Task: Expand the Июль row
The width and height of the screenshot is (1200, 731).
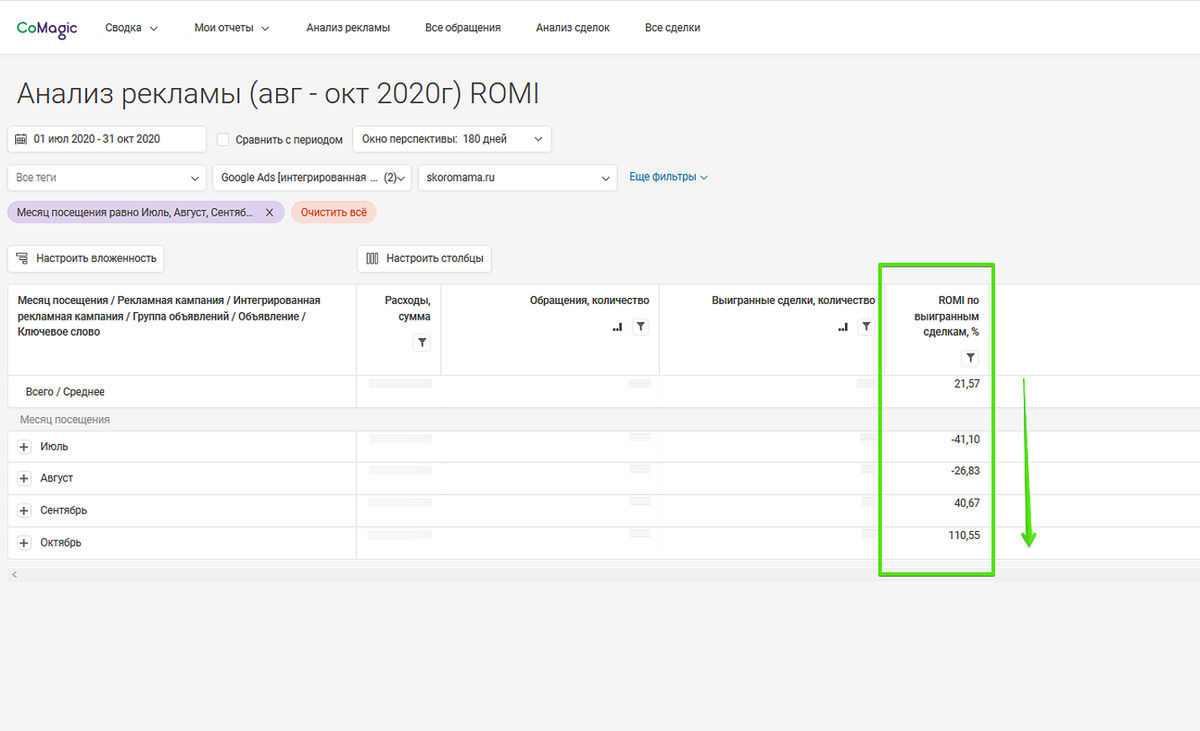Action: (25, 447)
